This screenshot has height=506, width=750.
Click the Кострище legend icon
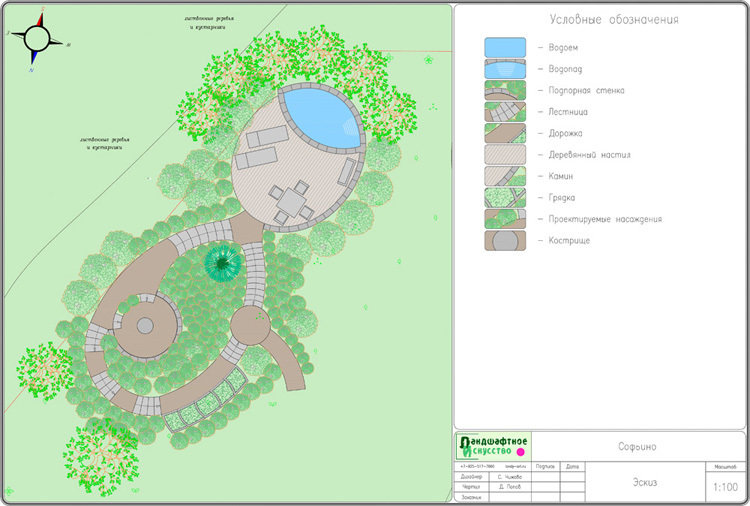point(505,241)
